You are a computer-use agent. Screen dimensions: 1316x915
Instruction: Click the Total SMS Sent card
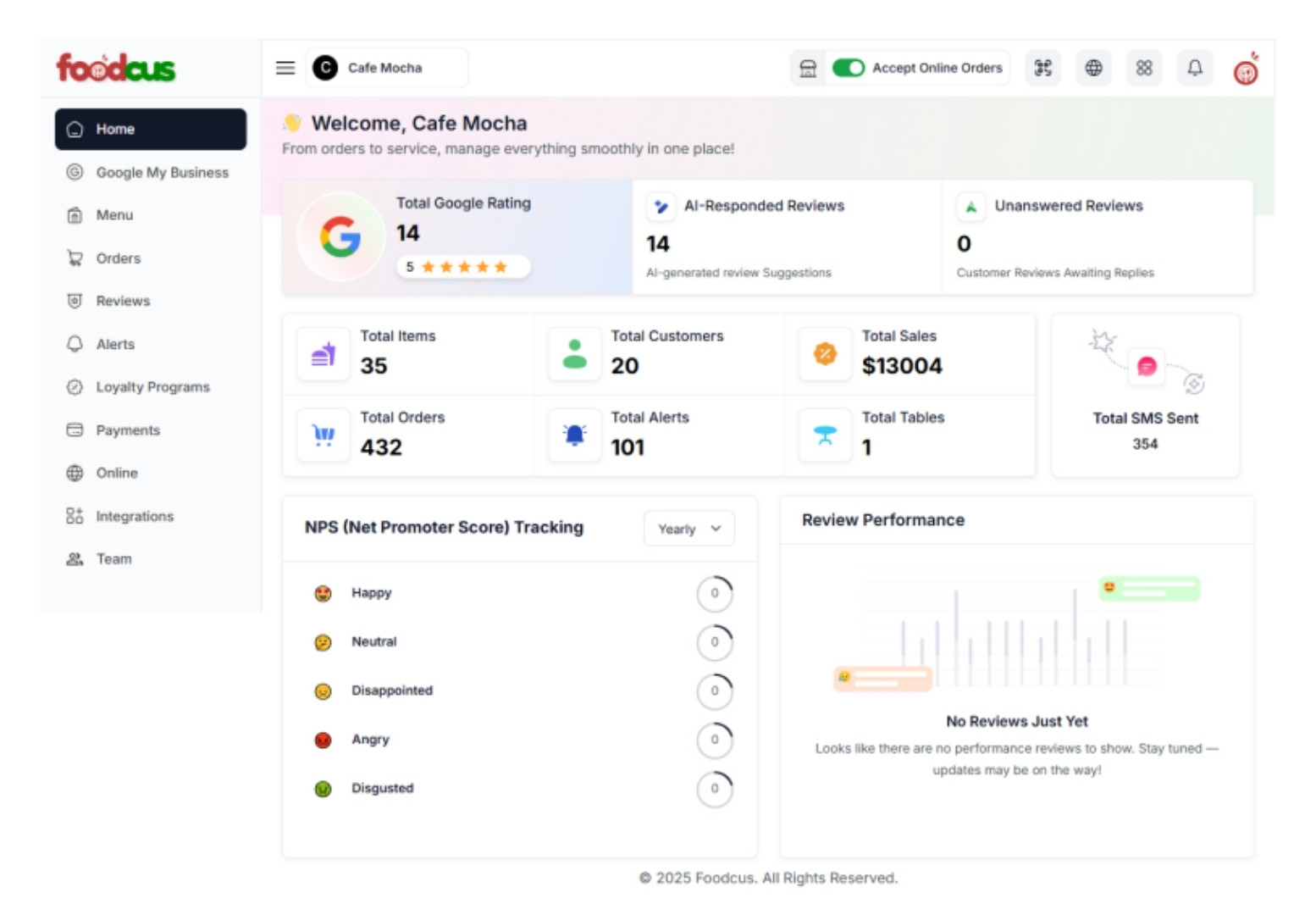click(1146, 395)
